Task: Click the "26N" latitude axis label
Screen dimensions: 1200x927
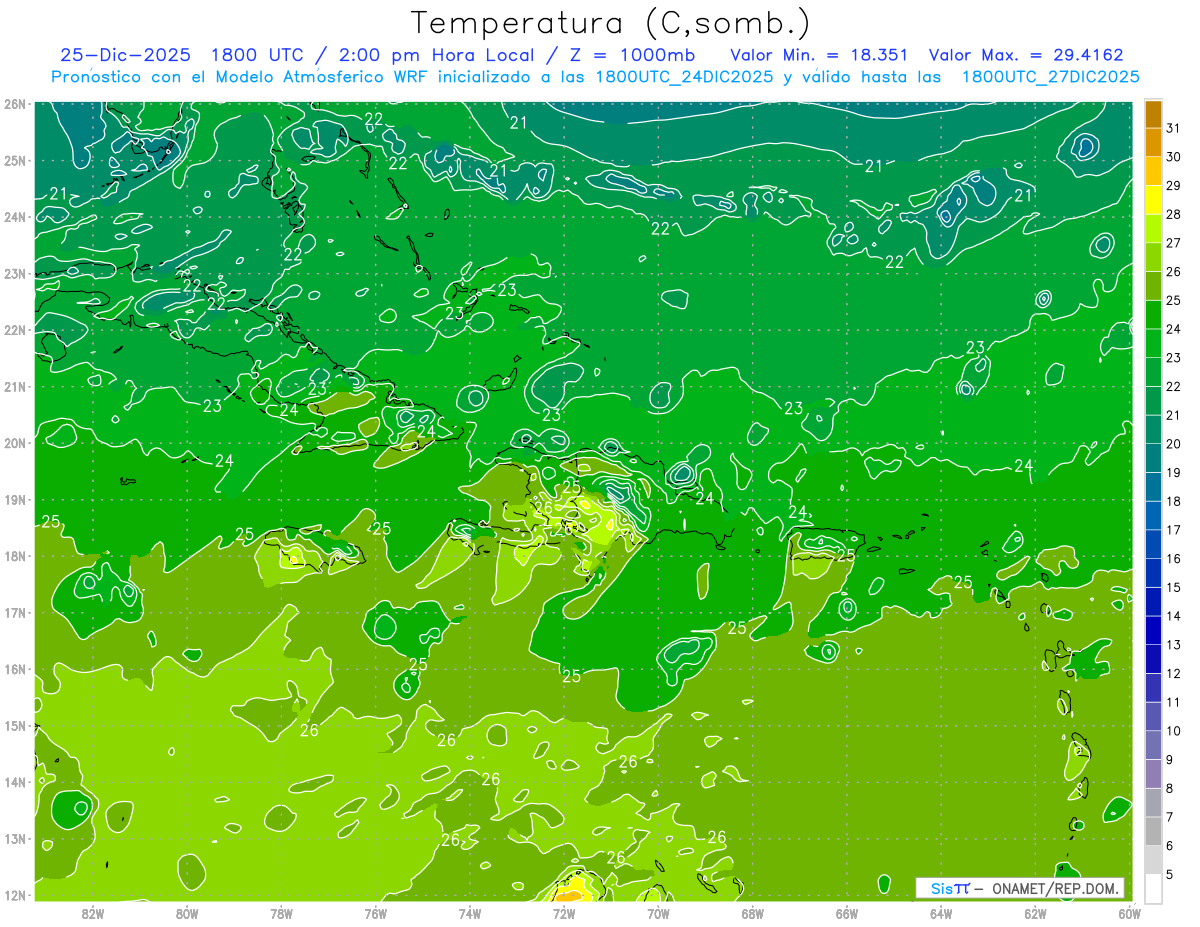Action: point(14,104)
